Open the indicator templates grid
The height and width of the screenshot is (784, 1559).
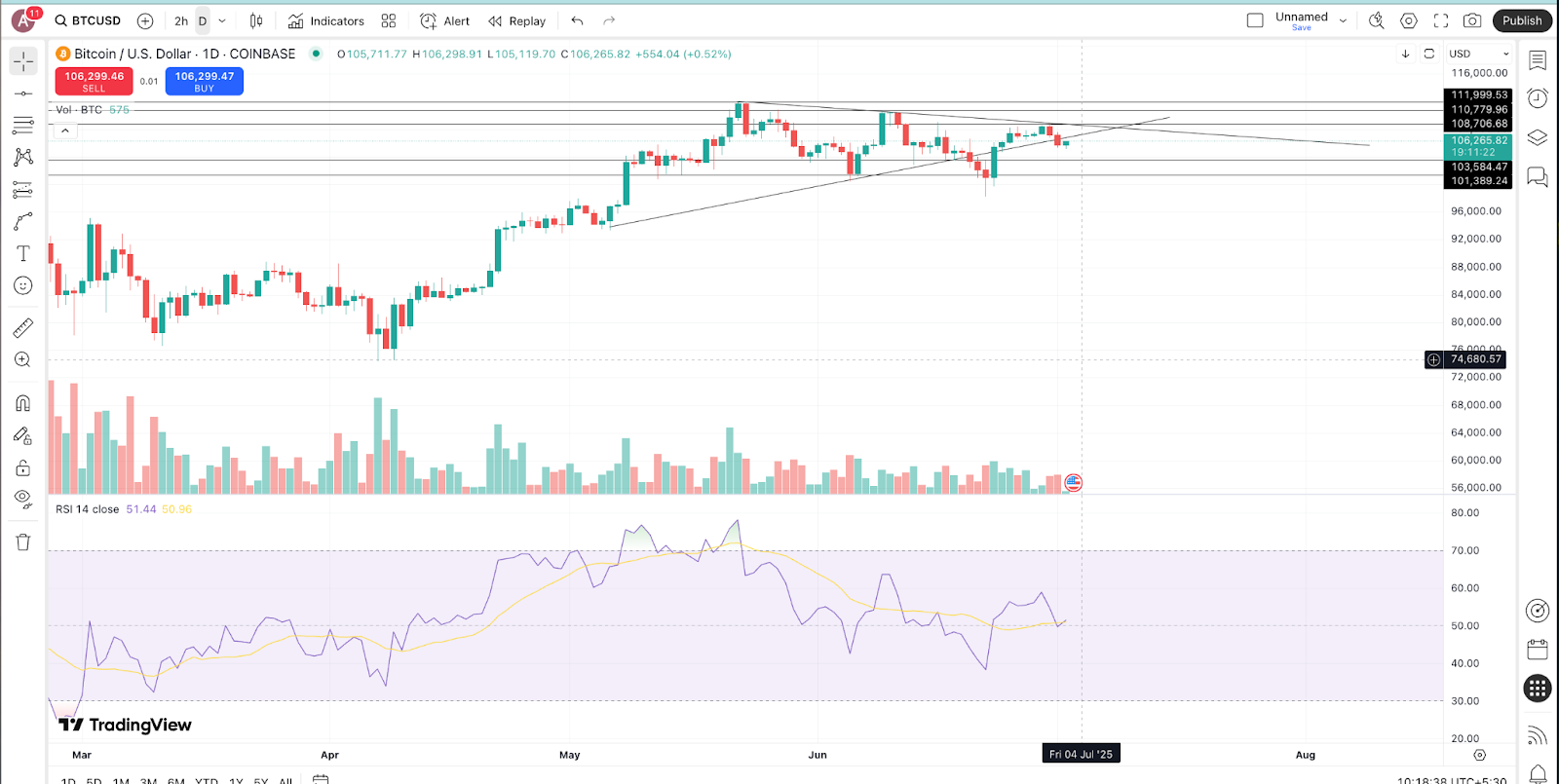(x=389, y=20)
